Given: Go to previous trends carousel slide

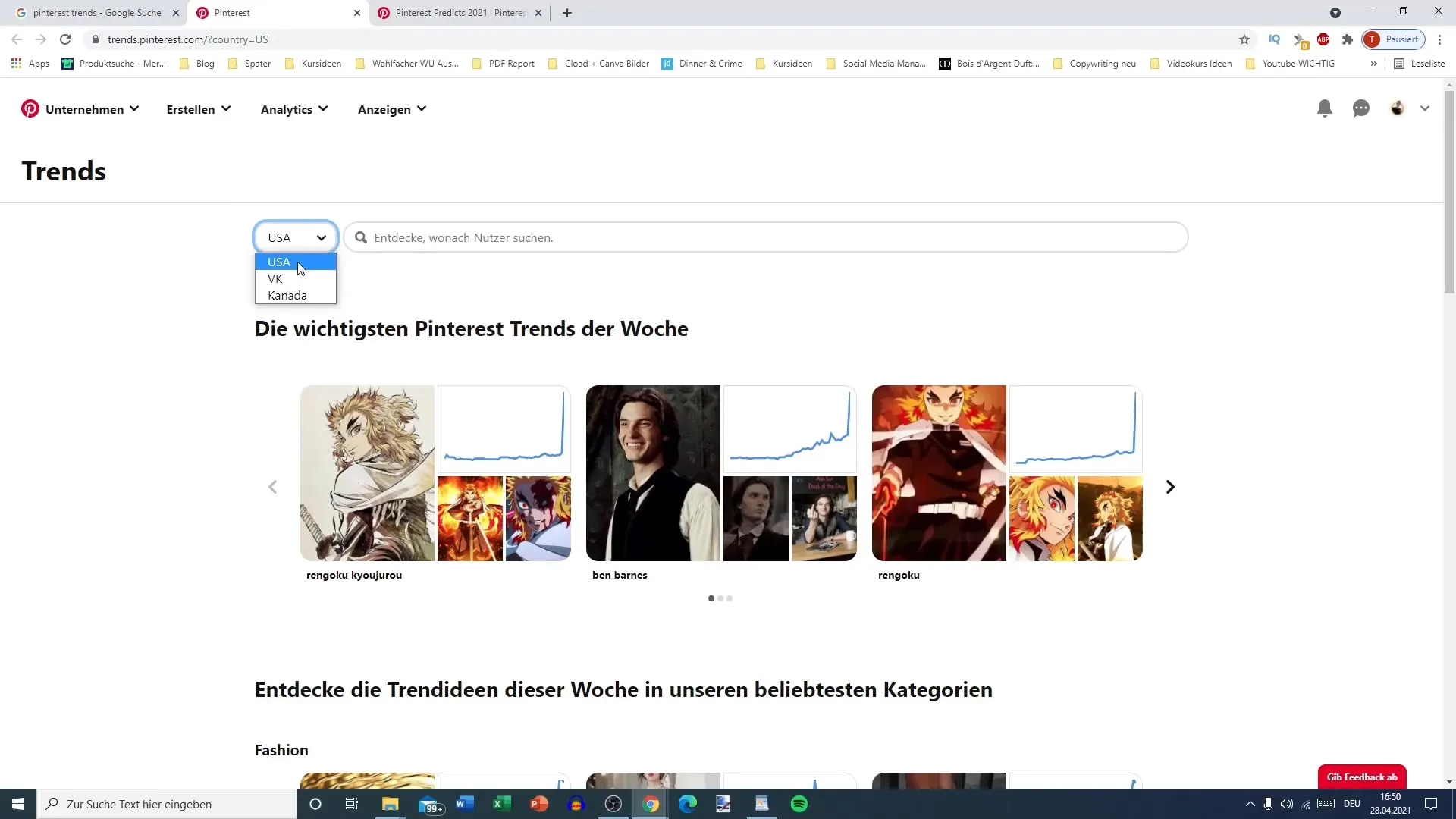Looking at the screenshot, I should 272,487.
